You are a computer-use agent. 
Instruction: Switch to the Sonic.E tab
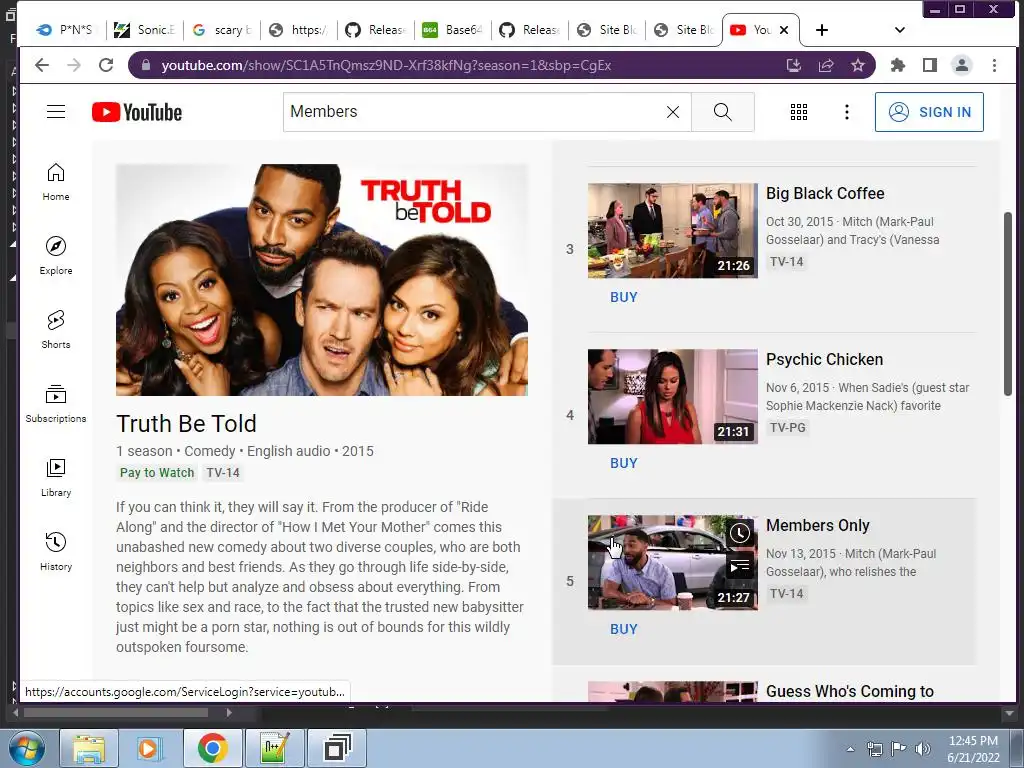tap(145, 30)
